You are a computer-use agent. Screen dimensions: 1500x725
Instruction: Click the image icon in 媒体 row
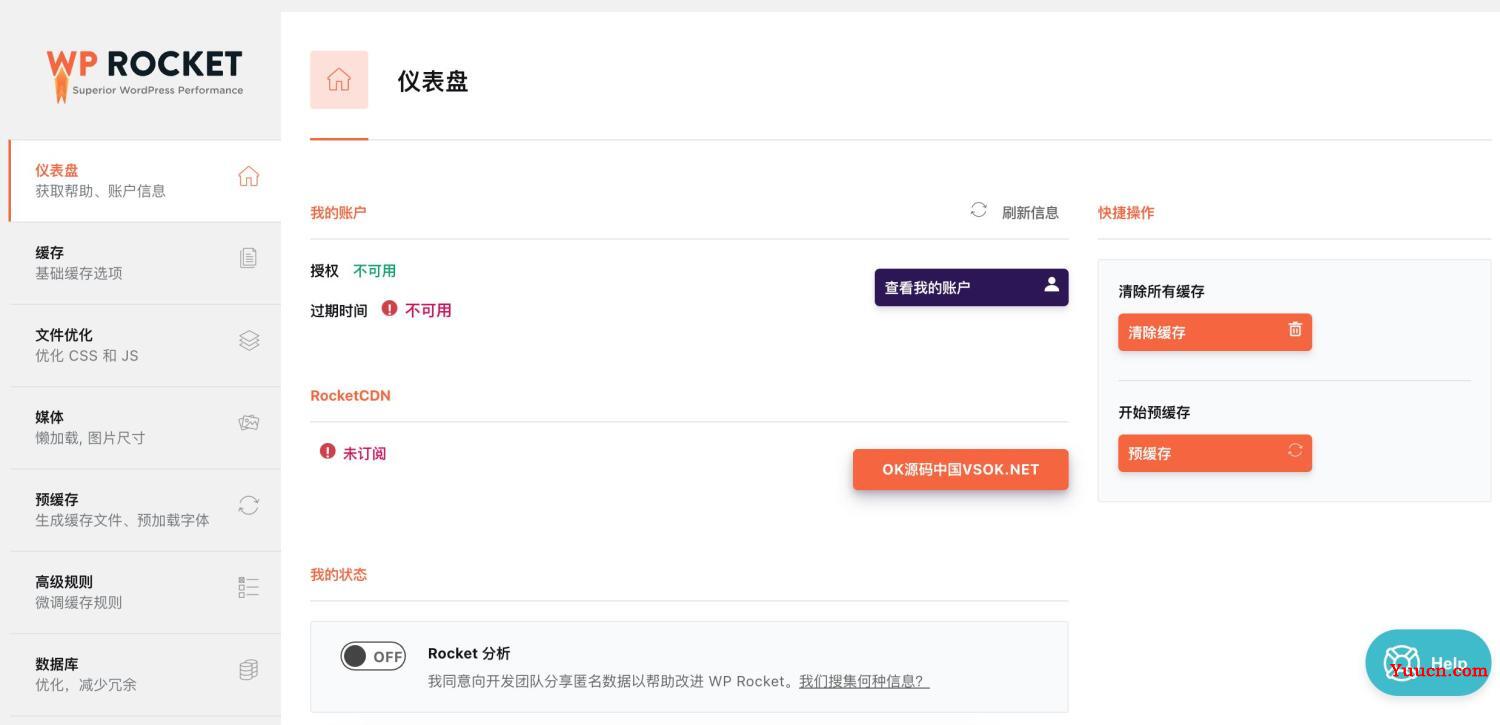point(249,423)
